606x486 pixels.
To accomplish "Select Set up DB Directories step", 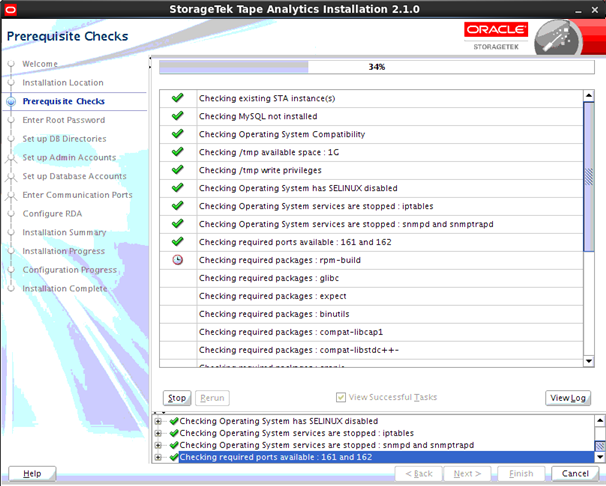I will pyautogui.click(x=64, y=139).
